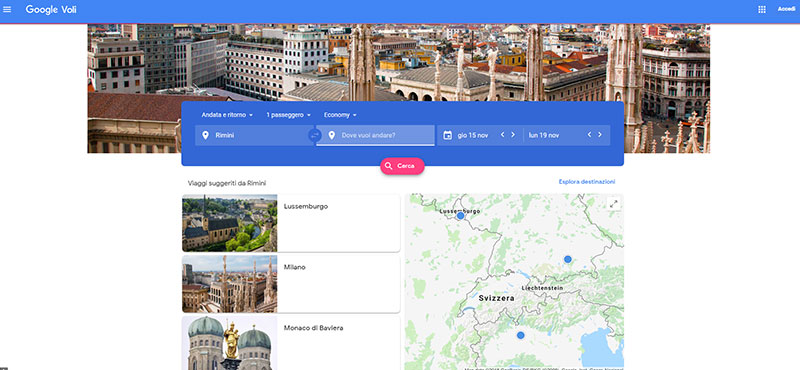Click the location pin next to Rimini

coord(205,135)
